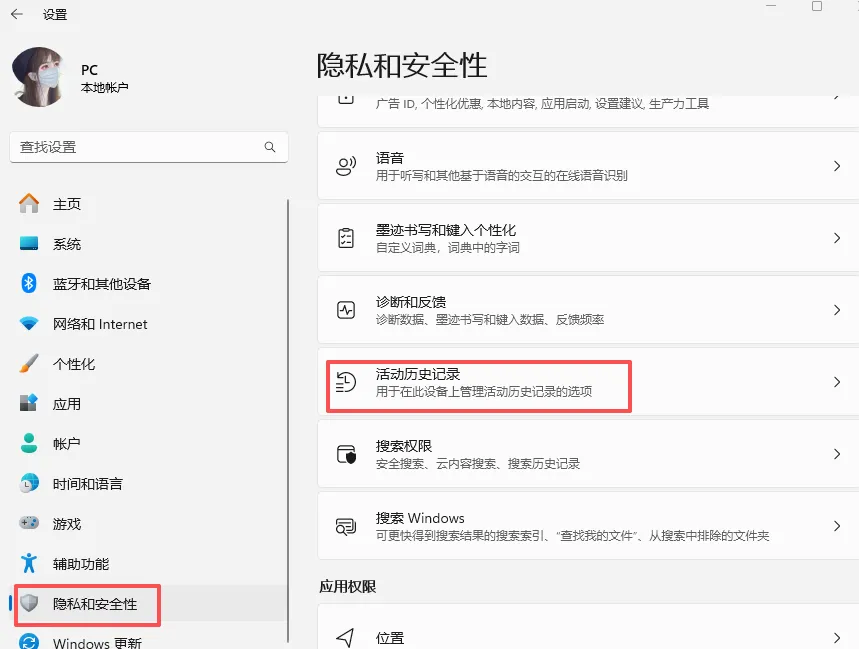Click the maximize window button
The height and width of the screenshot is (649, 859).
(x=817, y=6)
